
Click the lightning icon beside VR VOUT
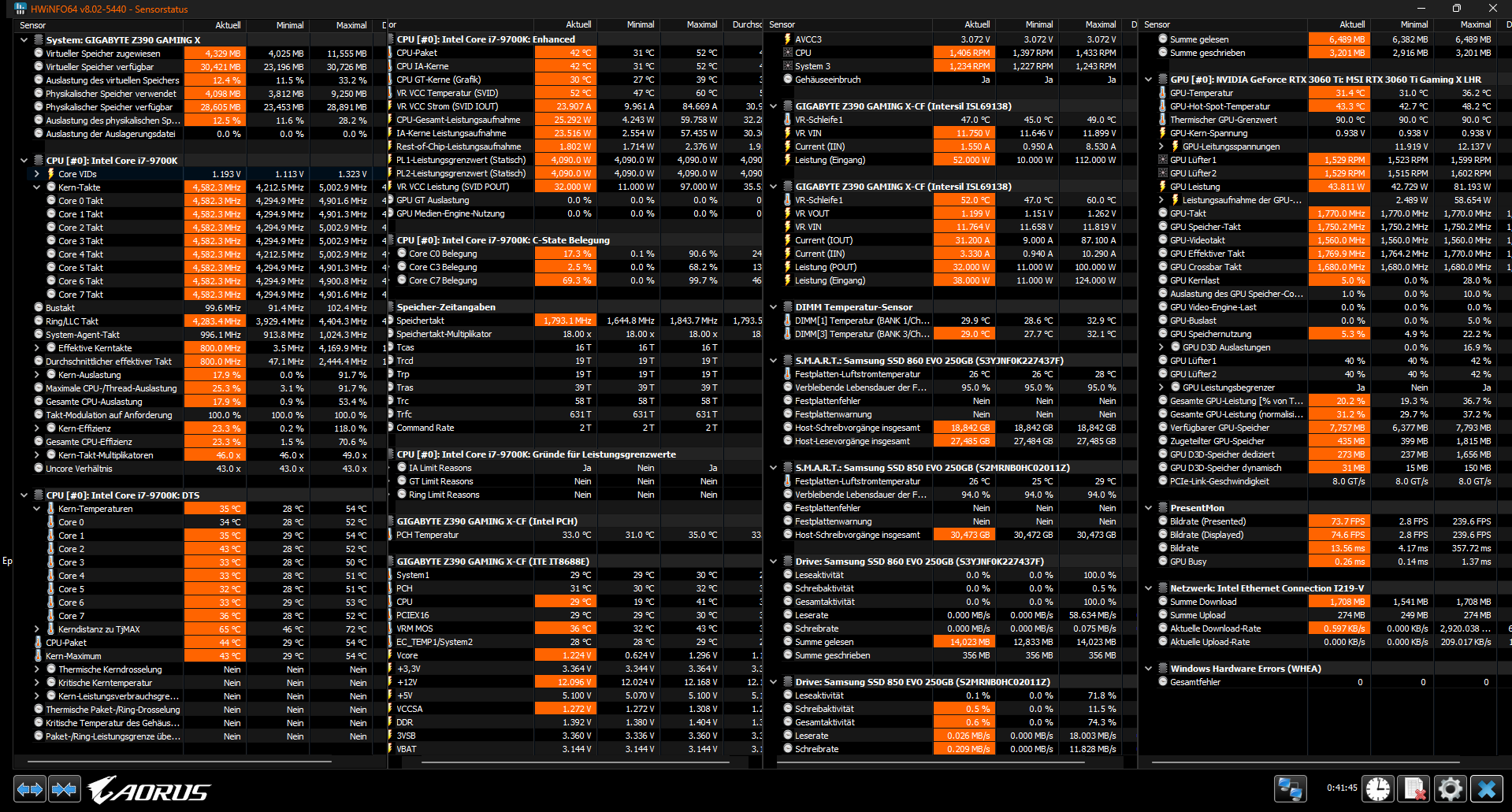[788, 213]
